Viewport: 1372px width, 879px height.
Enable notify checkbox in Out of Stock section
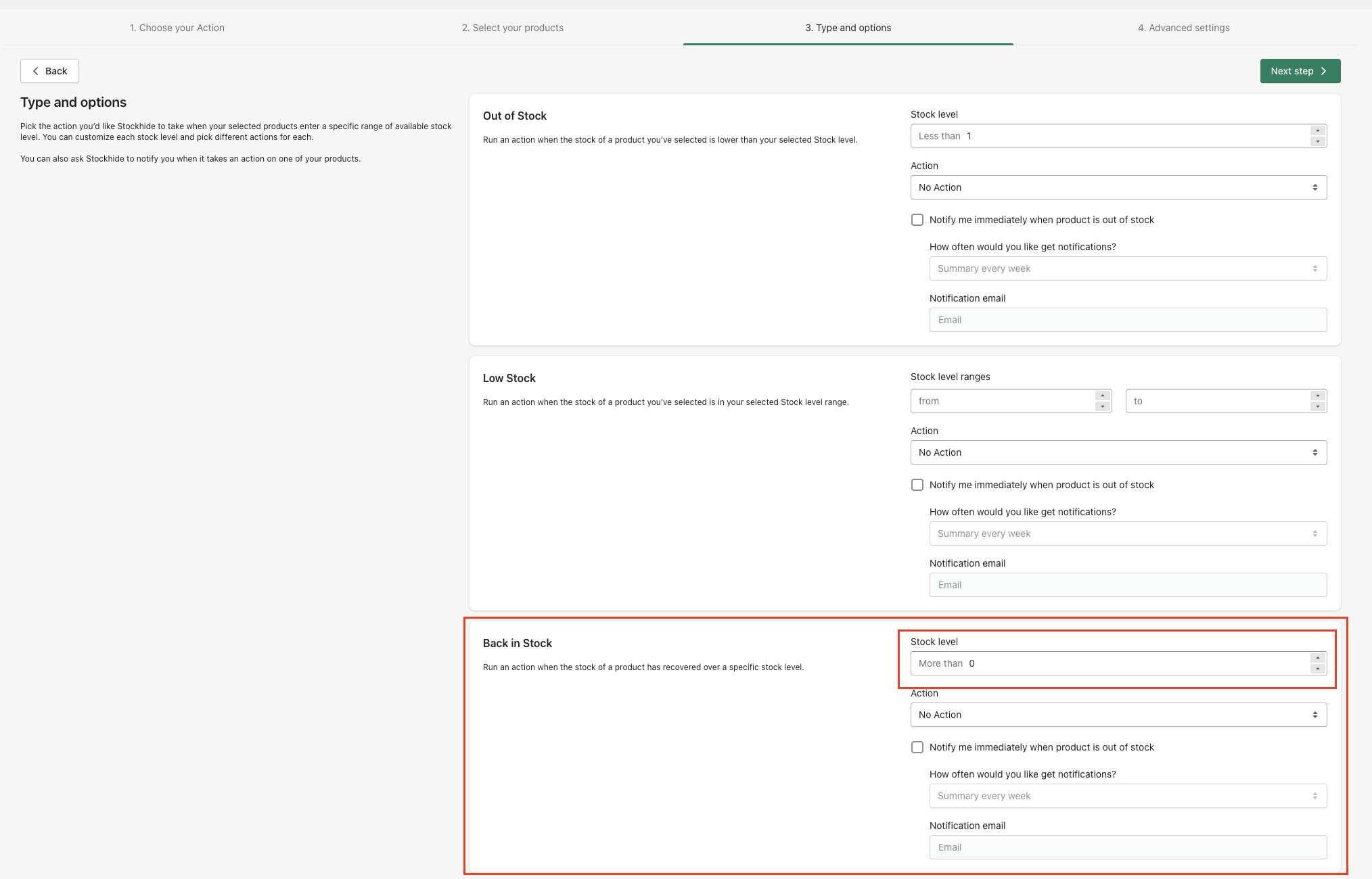click(917, 220)
